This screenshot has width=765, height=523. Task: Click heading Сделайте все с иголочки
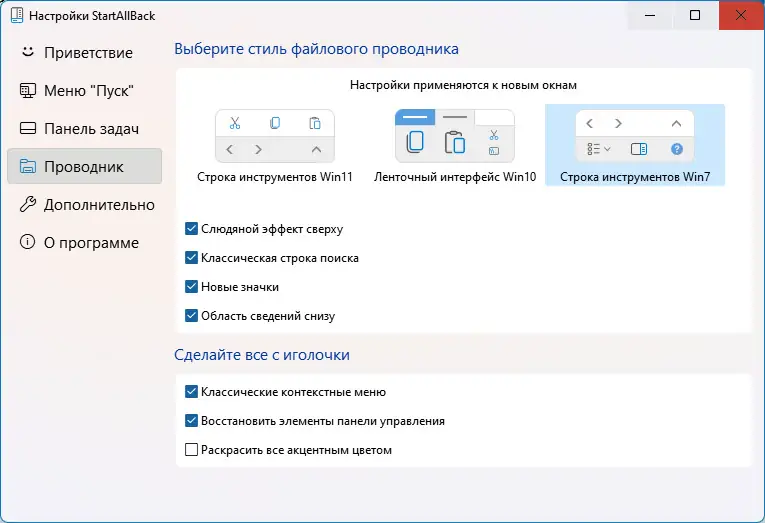[x=262, y=355]
